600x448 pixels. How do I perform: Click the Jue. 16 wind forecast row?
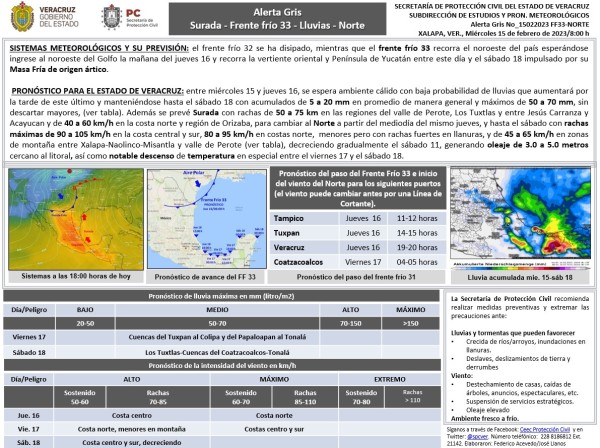(220, 414)
